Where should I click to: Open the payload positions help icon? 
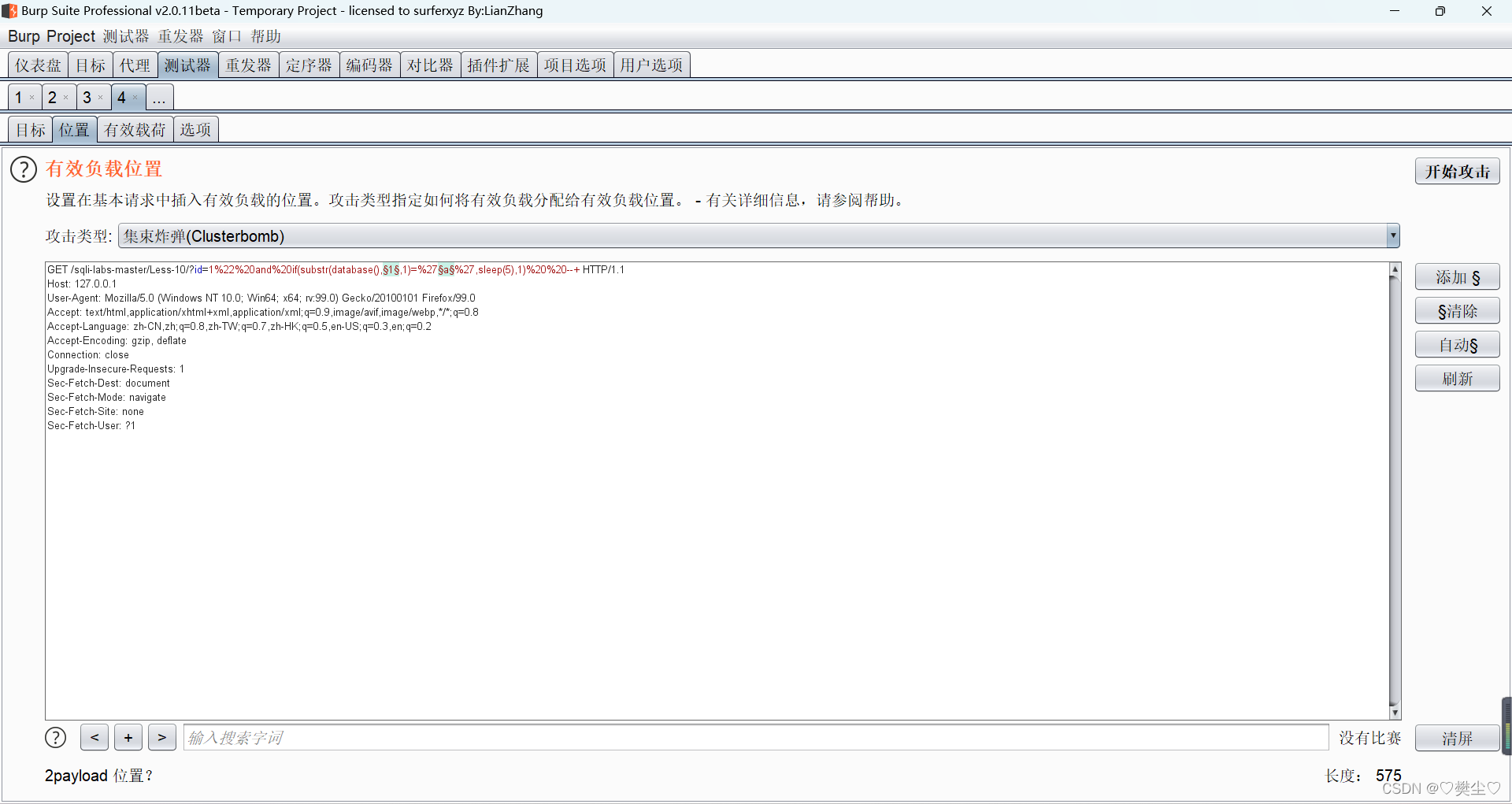click(x=24, y=169)
